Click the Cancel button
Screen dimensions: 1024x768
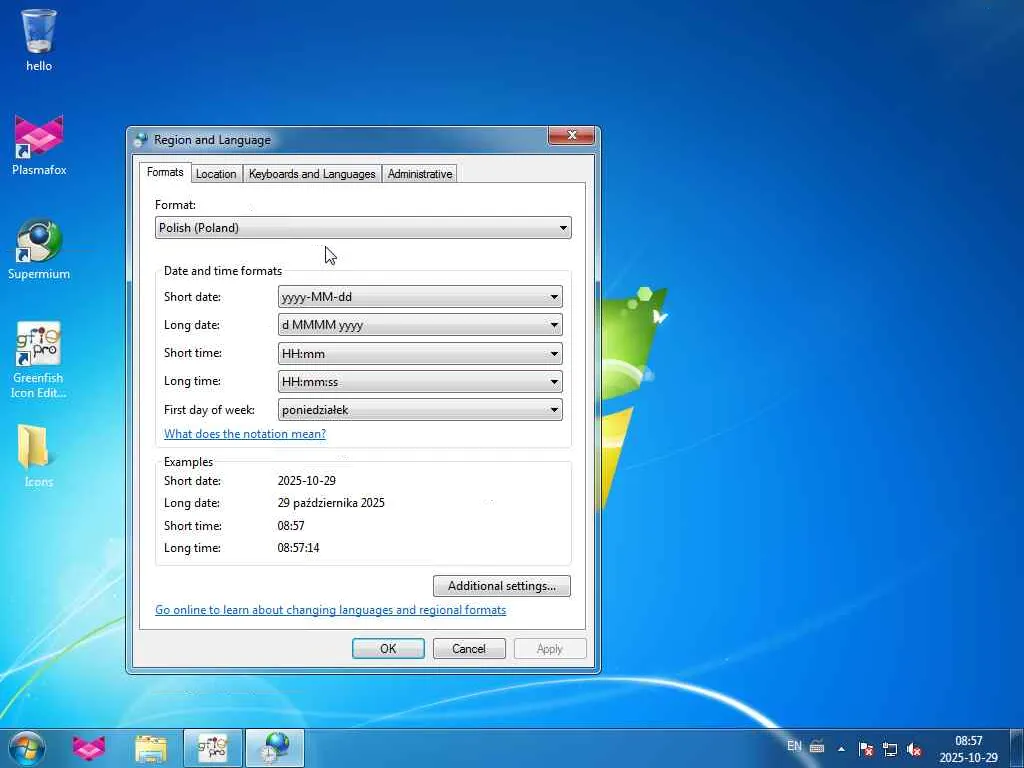click(x=469, y=648)
